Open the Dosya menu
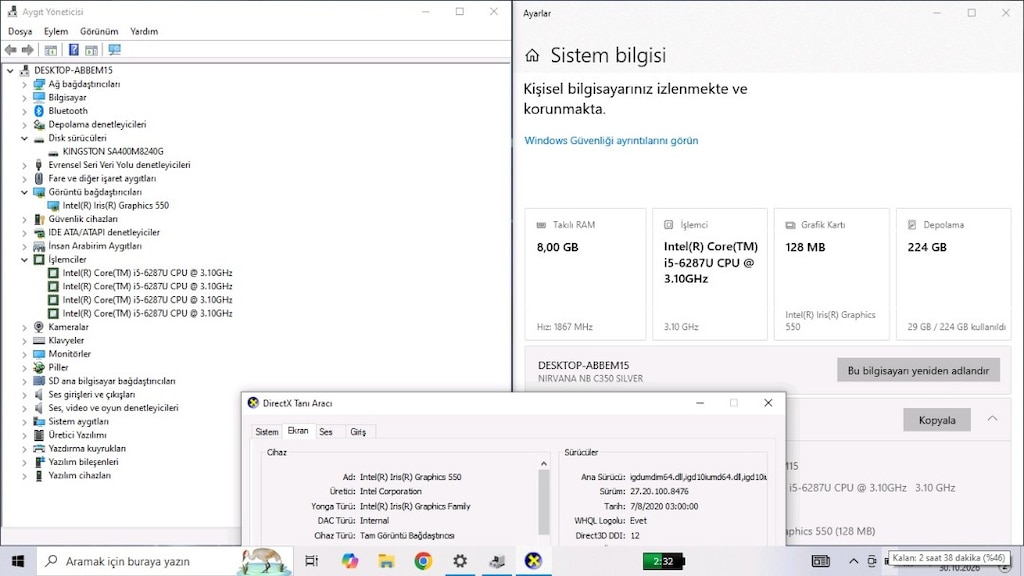The image size is (1024, 576). point(20,31)
